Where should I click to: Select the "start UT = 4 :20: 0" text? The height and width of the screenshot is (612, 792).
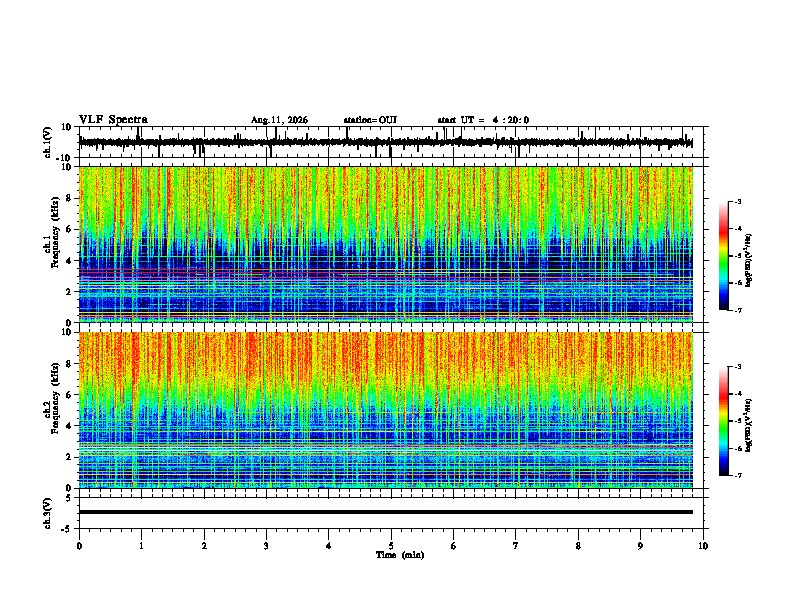tap(483, 120)
